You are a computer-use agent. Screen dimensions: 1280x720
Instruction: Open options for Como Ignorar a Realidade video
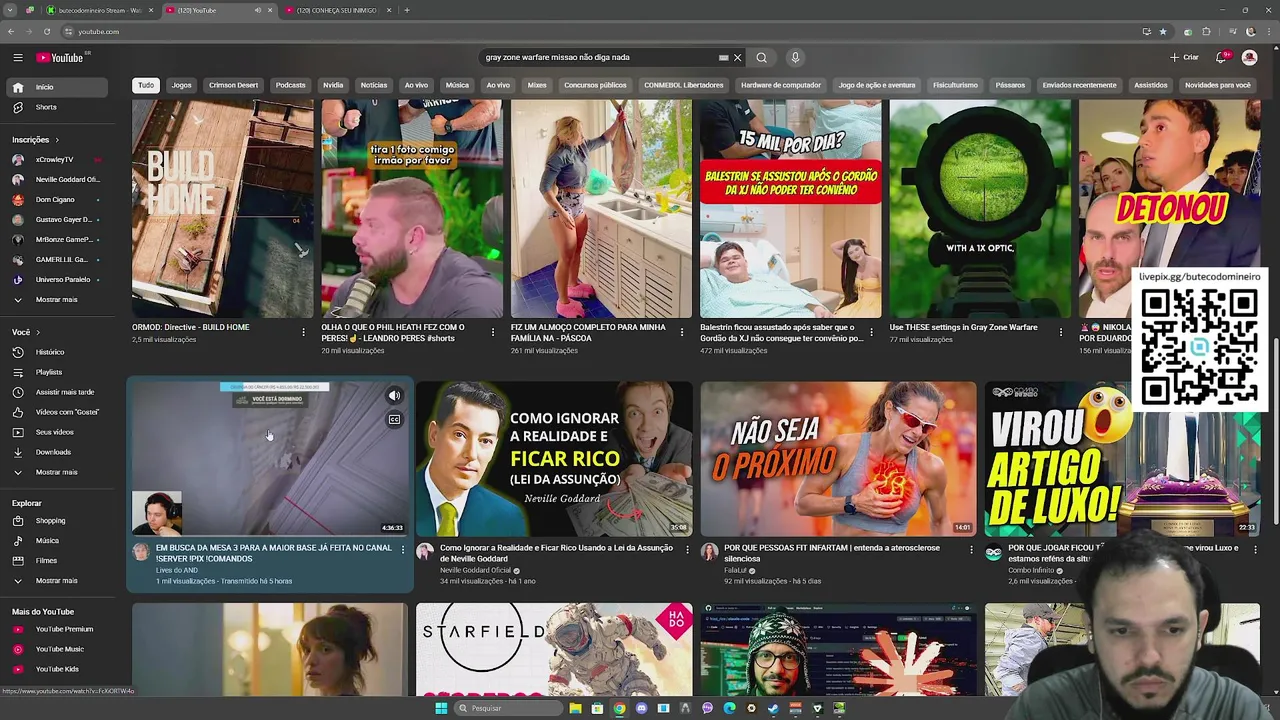[687, 550]
